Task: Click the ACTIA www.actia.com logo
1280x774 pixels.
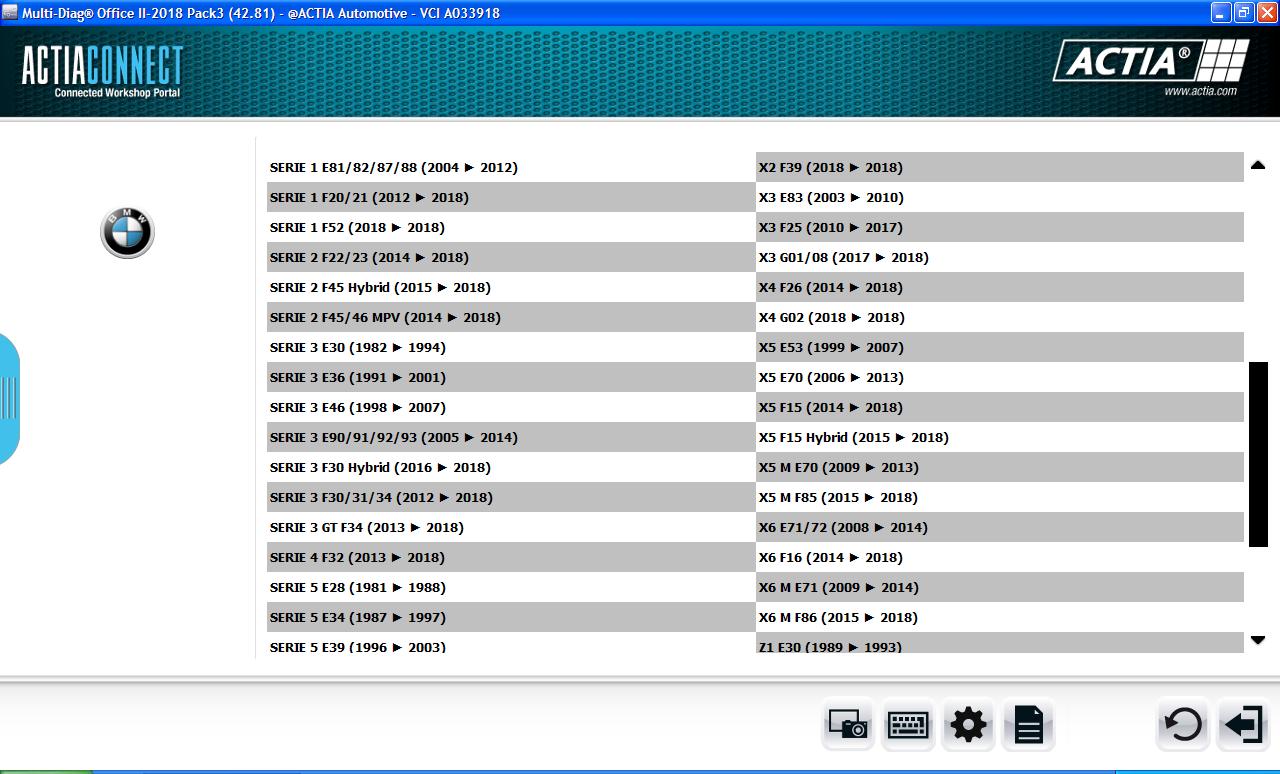Action: [x=1151, y=68]
